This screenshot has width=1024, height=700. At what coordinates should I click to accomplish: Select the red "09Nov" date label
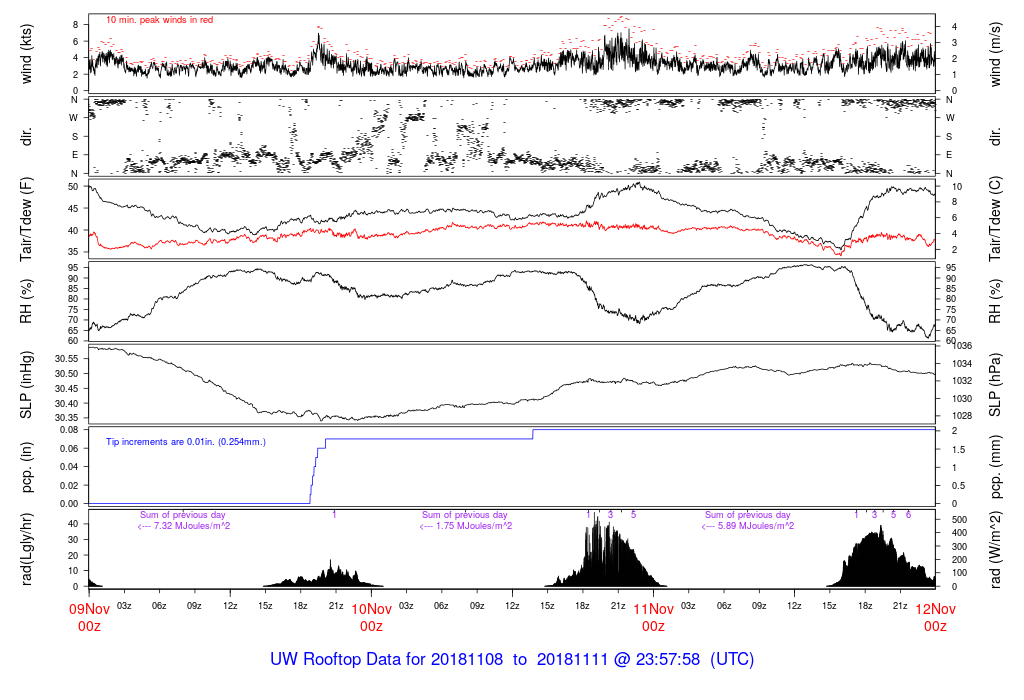tap(89, 609)
